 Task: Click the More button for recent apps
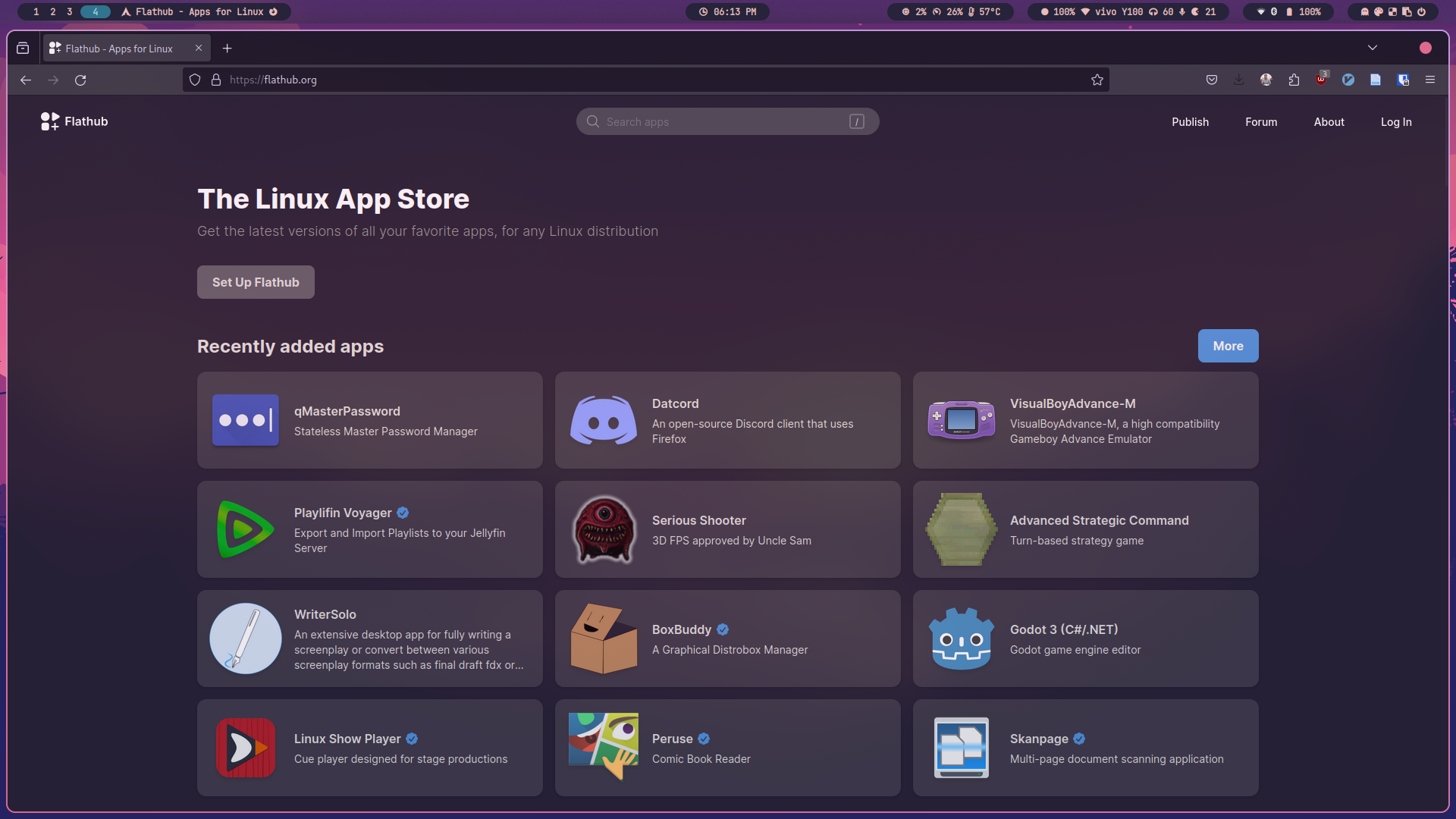coord(1228,346)
